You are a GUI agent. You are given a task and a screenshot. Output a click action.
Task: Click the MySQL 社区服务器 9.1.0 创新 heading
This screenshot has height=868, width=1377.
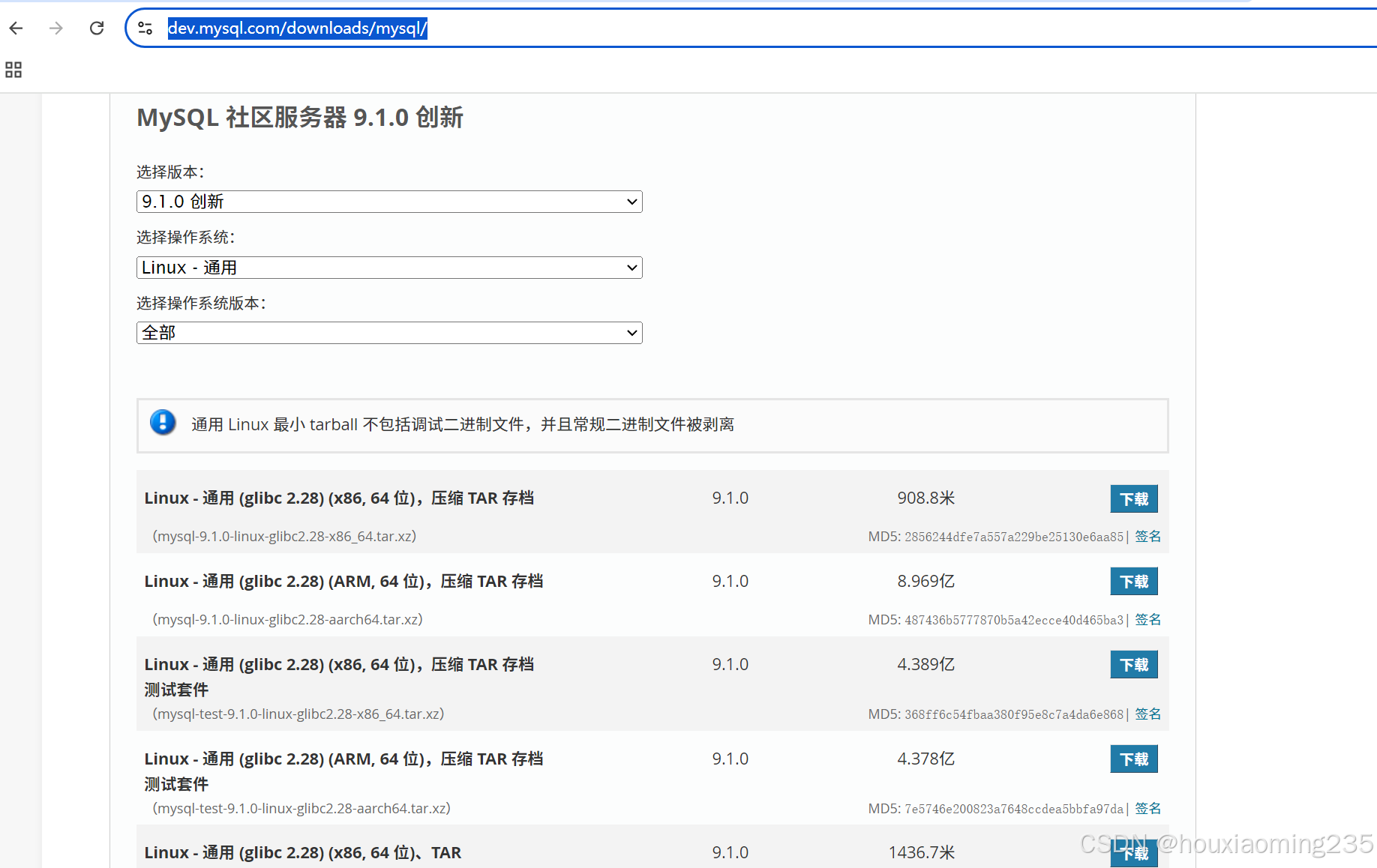(300, 118)
